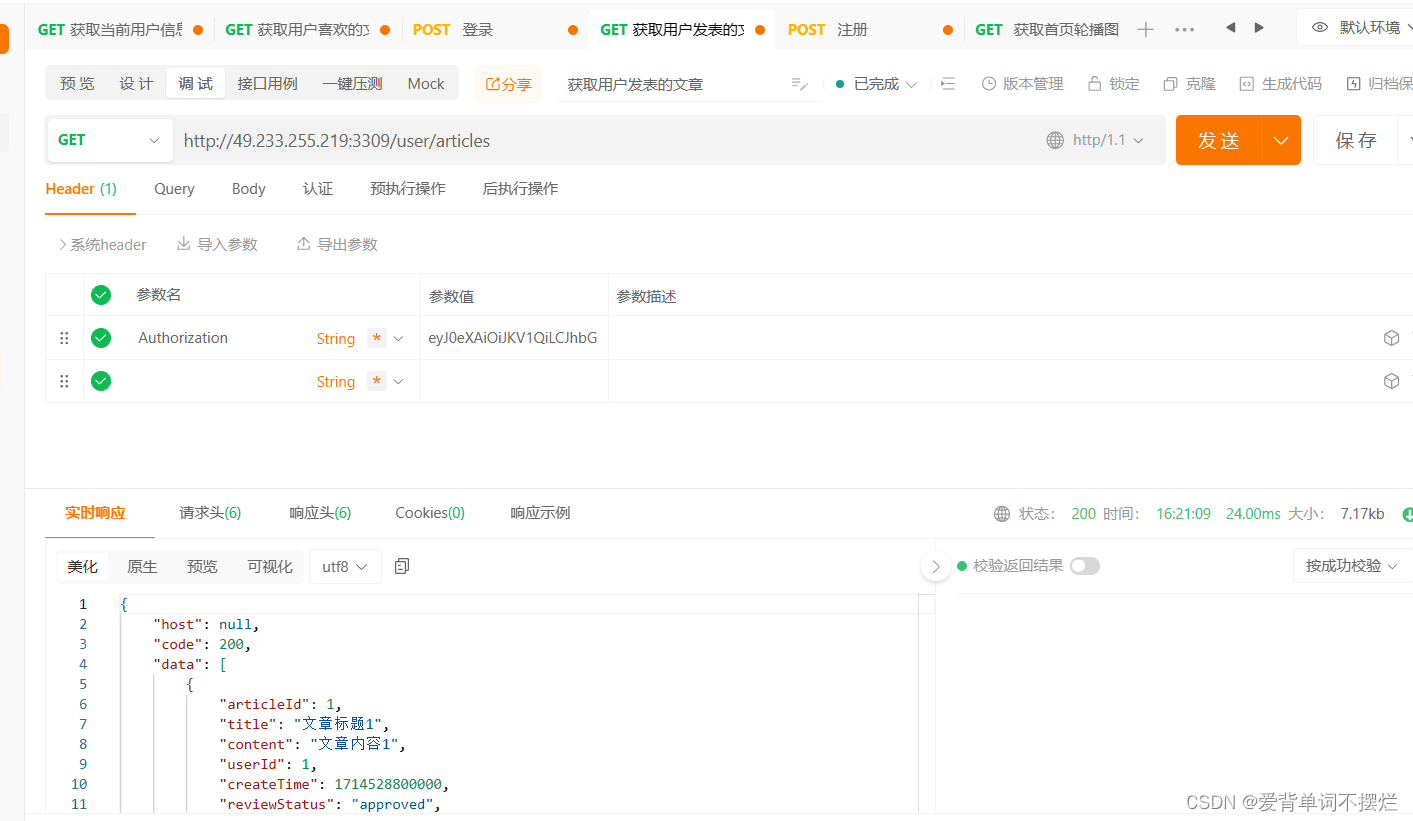
Task: Click the 发送 send button
Action: pos(1219,140)
